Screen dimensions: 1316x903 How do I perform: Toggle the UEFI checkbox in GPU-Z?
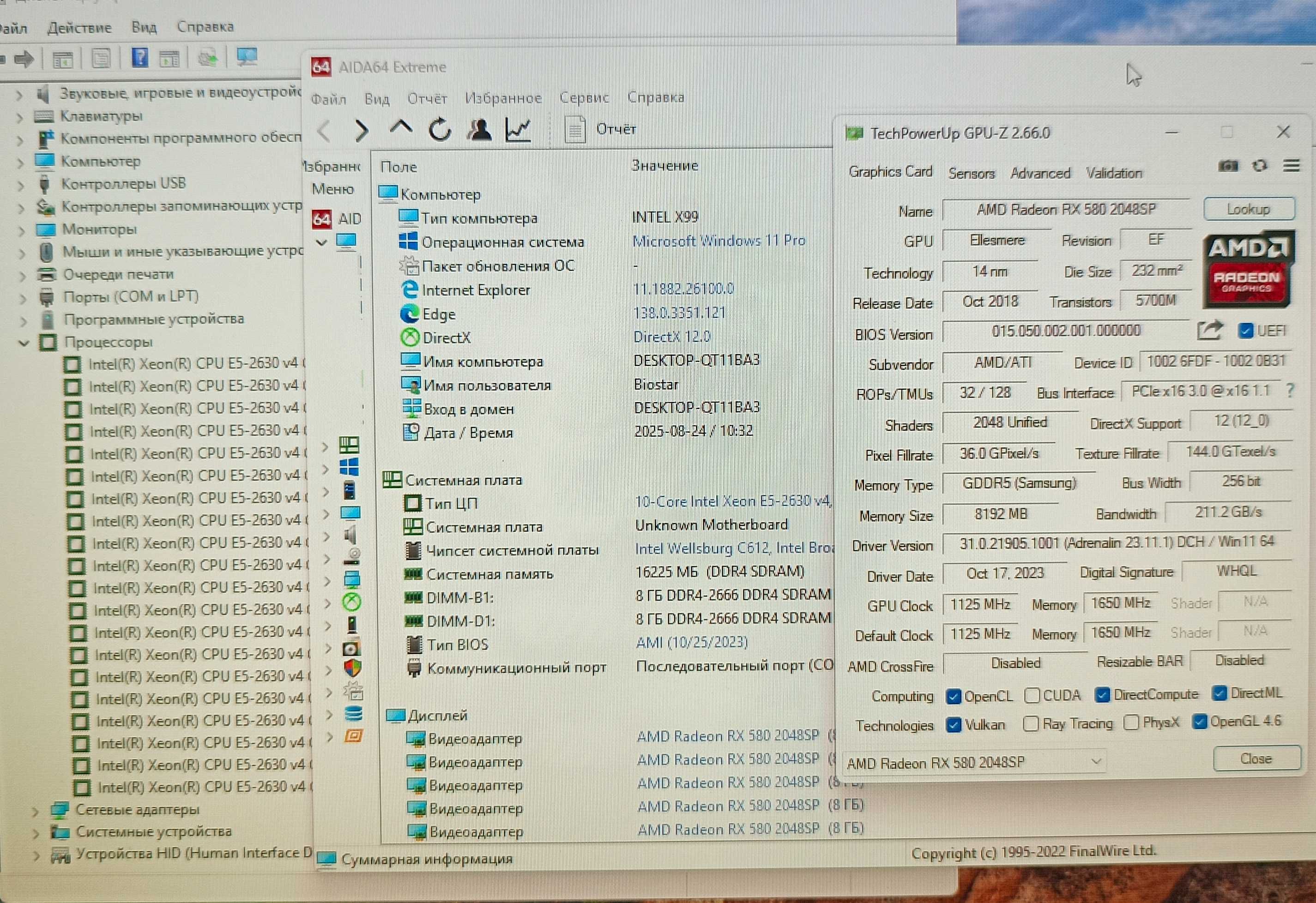[1245, 331]
